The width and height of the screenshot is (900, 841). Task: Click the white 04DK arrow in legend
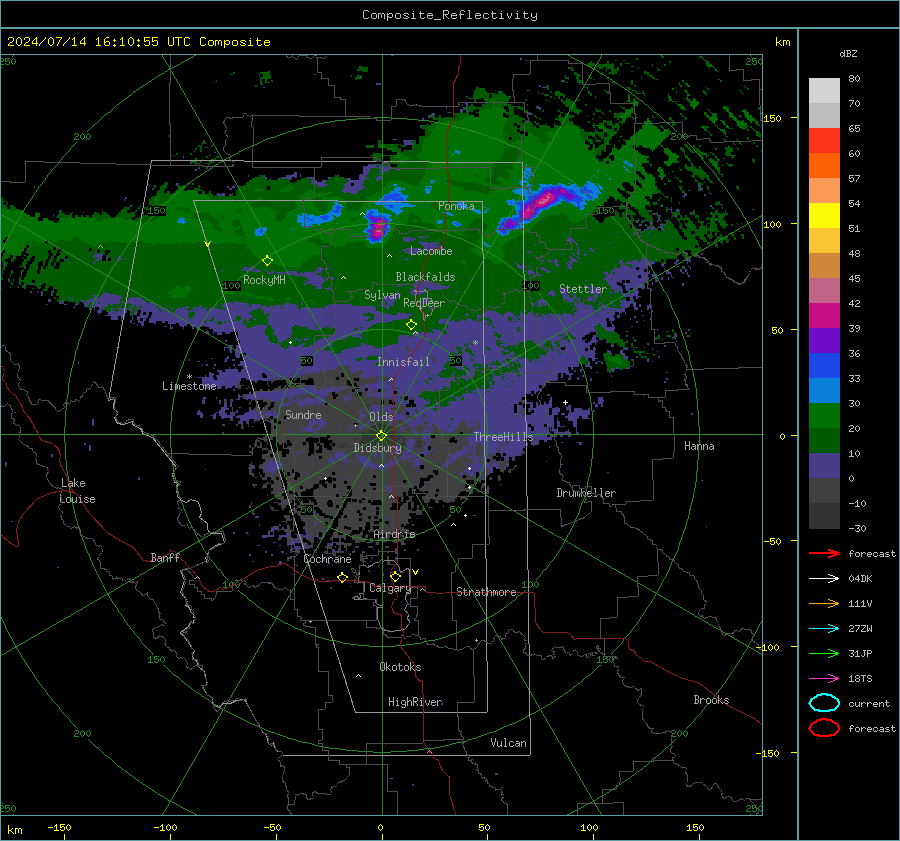[x=824, y=579]
